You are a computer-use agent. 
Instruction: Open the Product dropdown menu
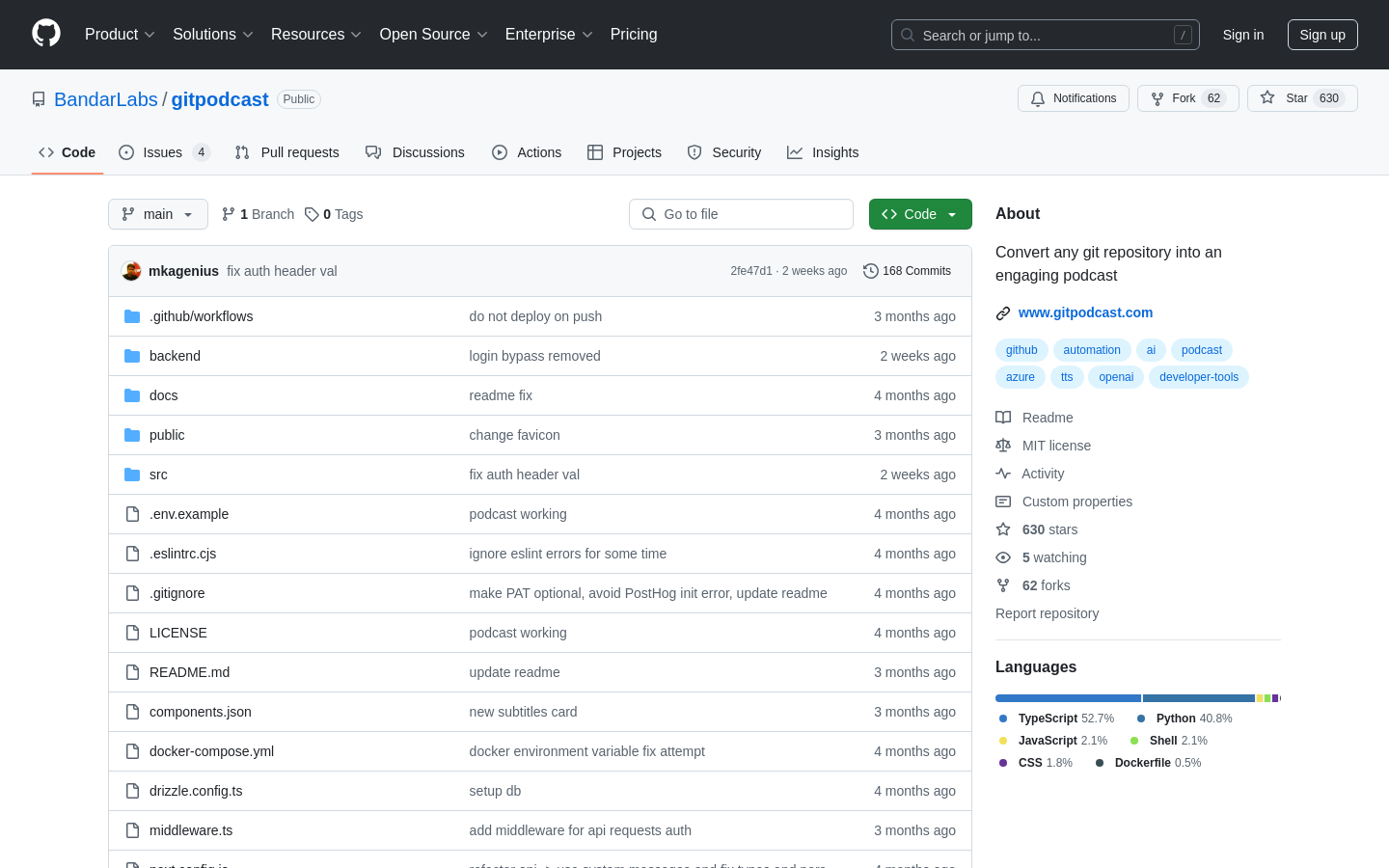tap(120, 35)
